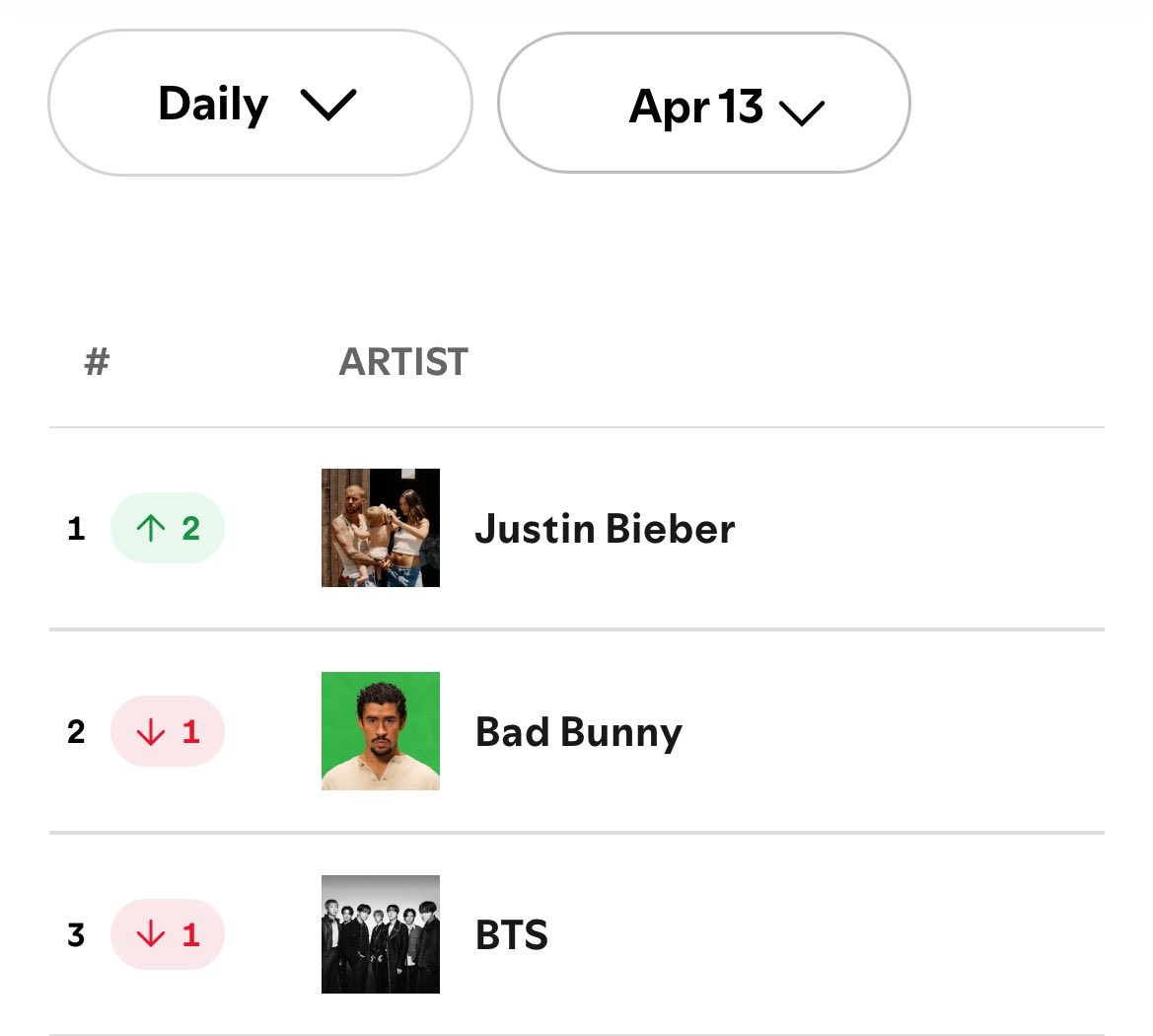
Task: Open Bad Bunny's green artist thumbnail
Action: click(381, 731)
